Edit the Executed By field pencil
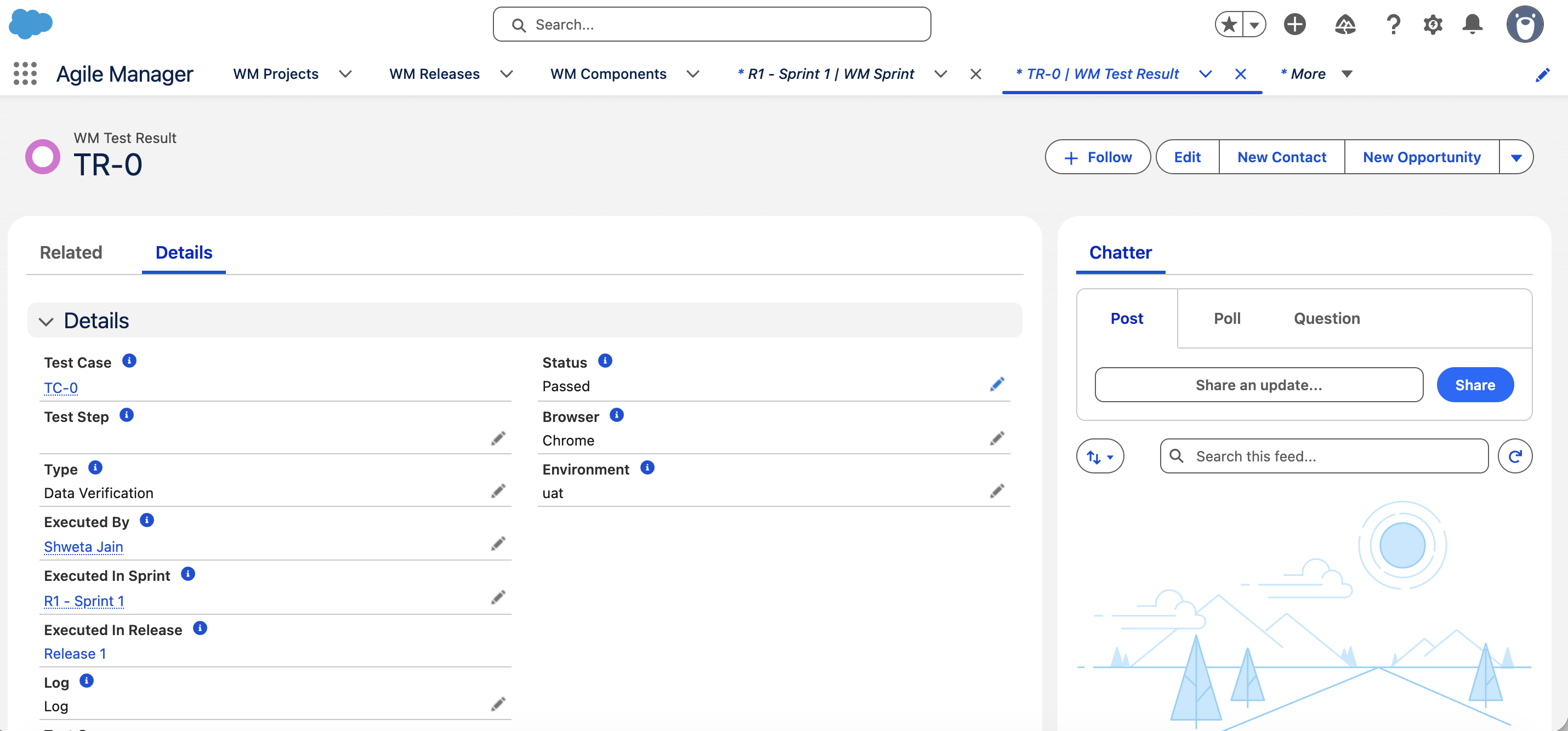 [498, 544]
